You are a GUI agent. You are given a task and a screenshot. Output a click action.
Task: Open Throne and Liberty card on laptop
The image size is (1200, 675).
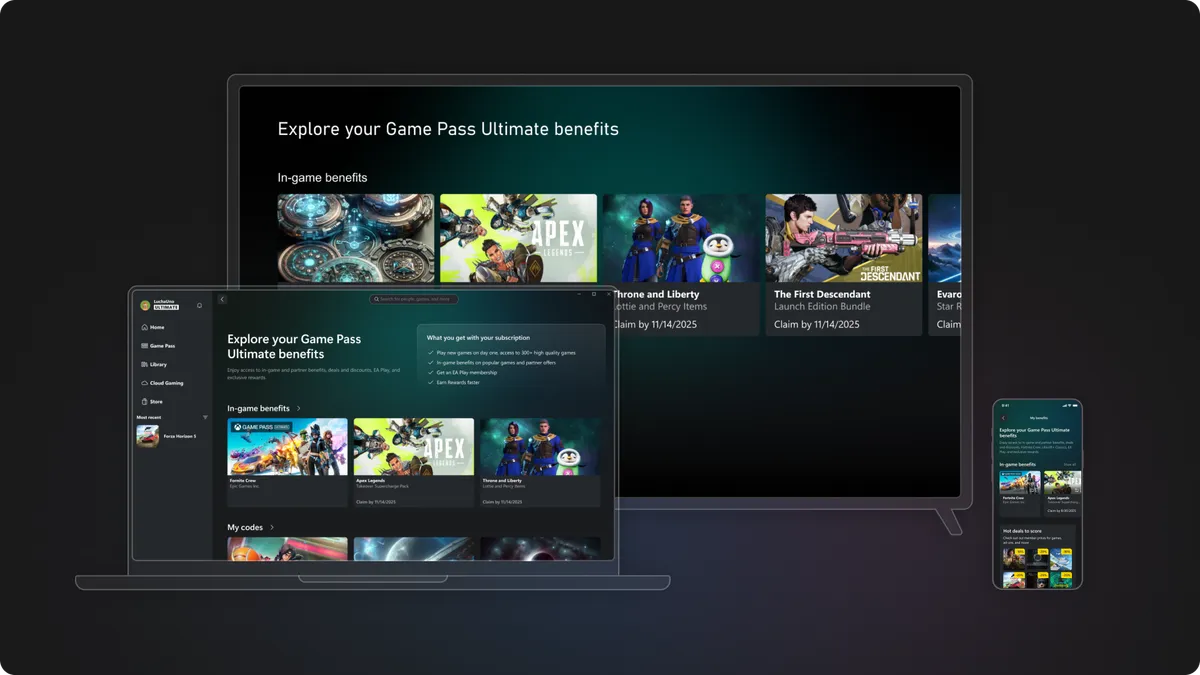(x=540, y=463)
